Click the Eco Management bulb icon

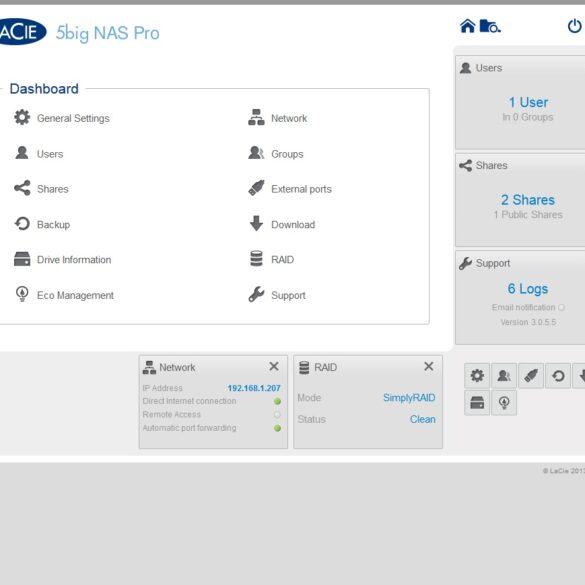point(22,294)
